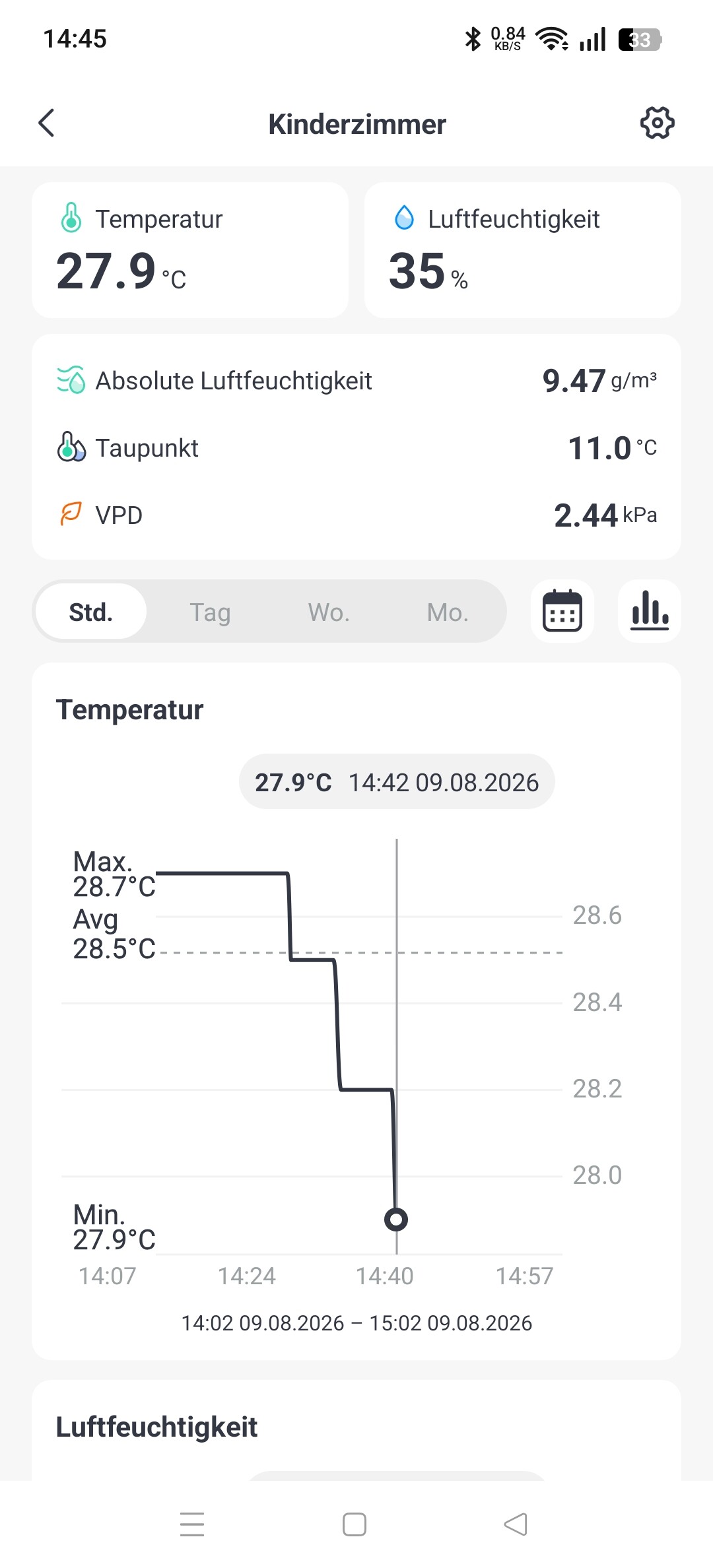The image size is (713, 1568).
Task: Switch to the Wo. time range
Action: pos(329,612)
